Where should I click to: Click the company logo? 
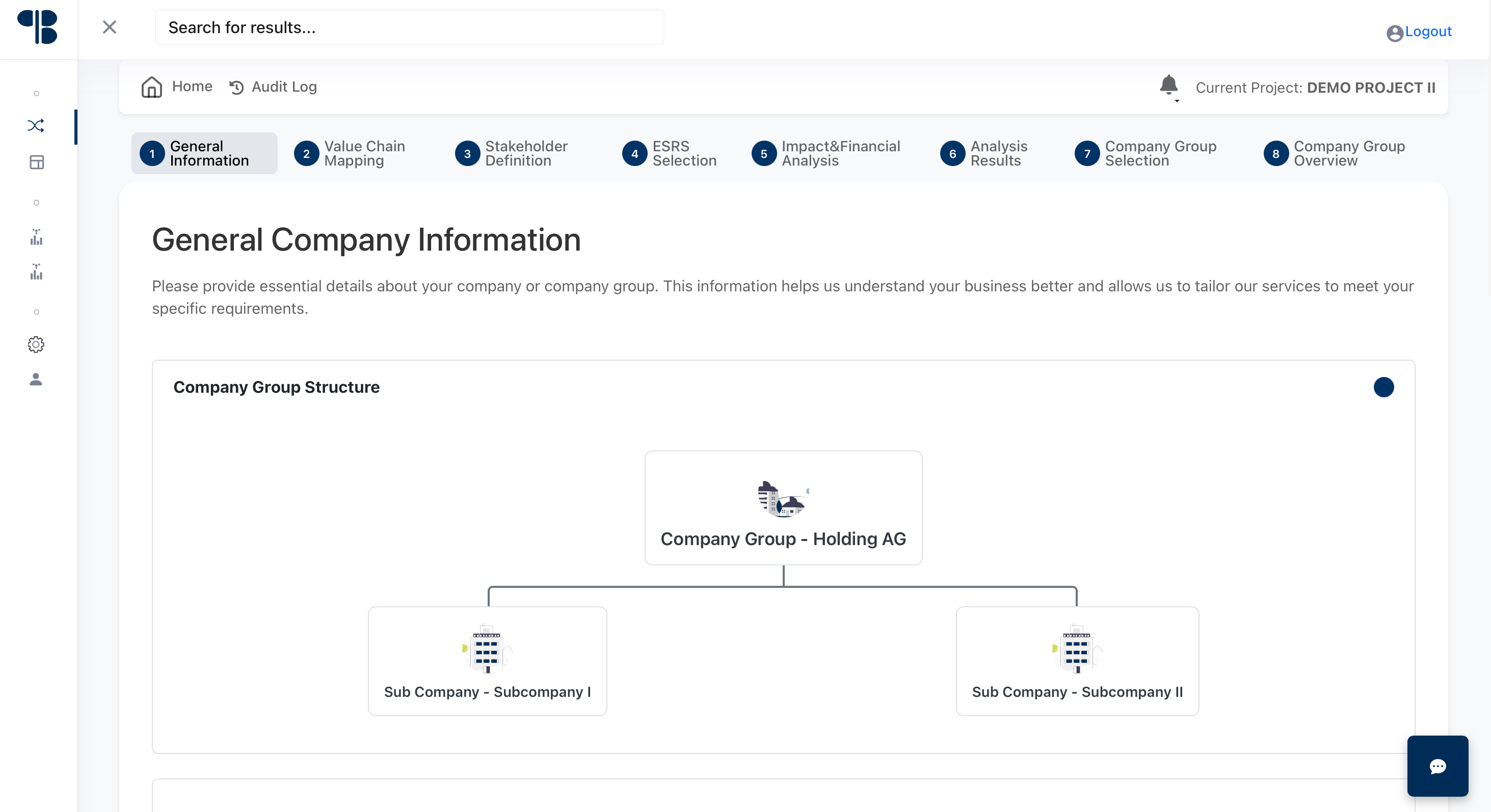tap(38, 27)
